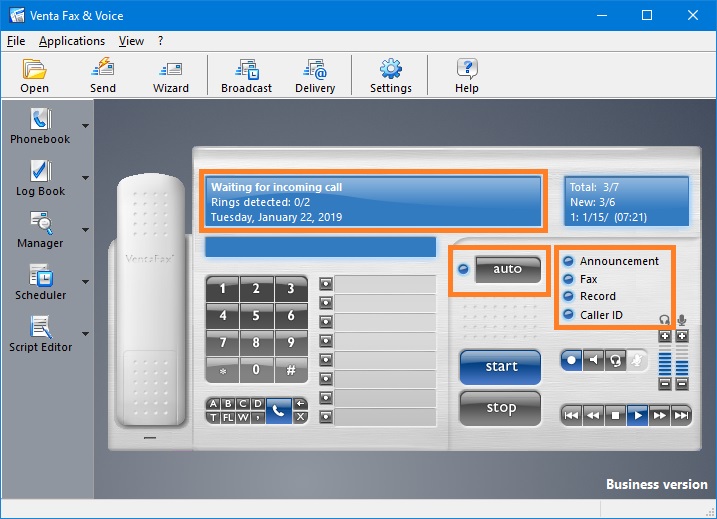Image resolution: width=717 pixels, height=519 pixels.
Task: Play the message with the blue play button
Action: [x=637, y=415]
